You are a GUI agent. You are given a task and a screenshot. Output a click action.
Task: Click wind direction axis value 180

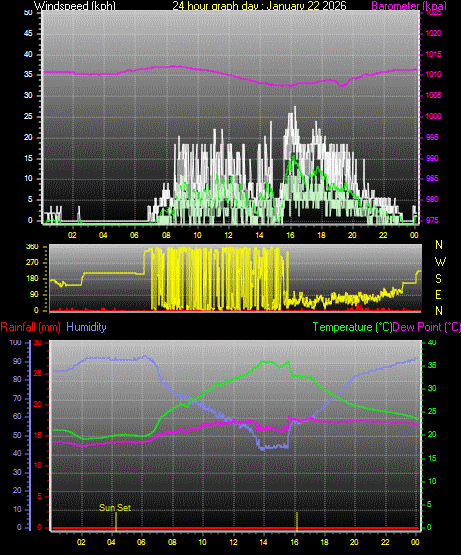[33, 279]
